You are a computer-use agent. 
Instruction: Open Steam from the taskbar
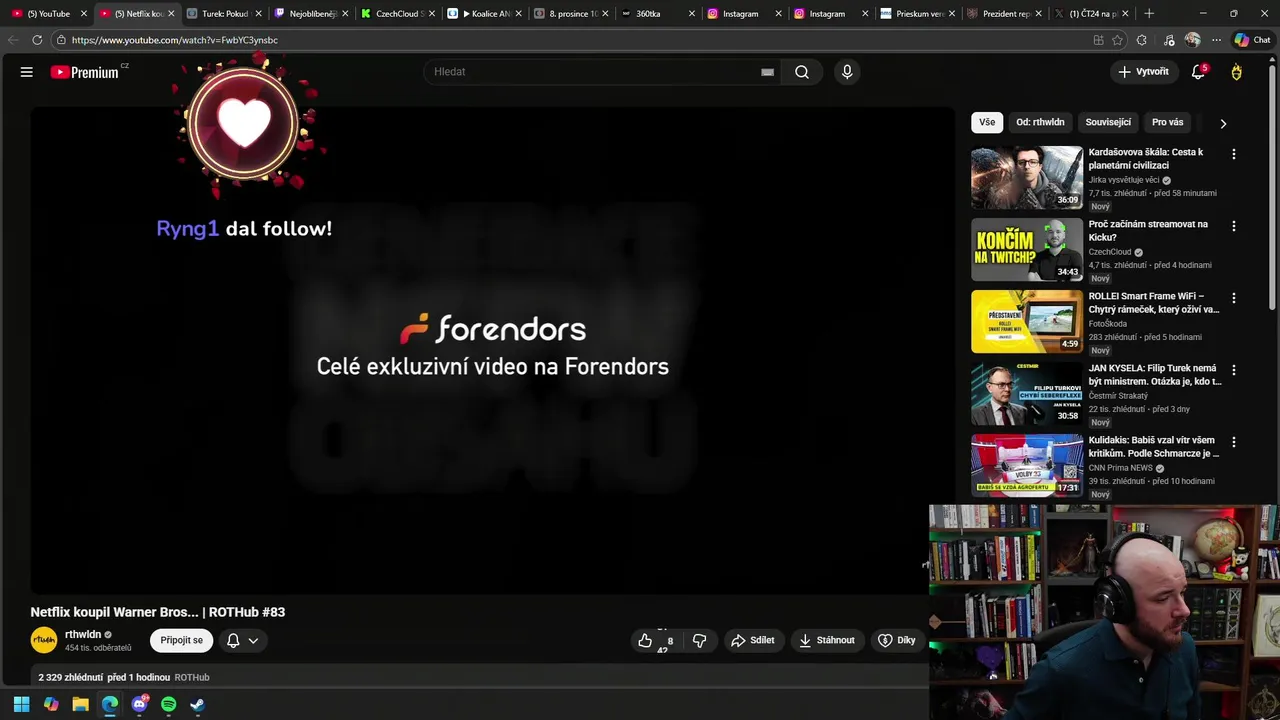pos(197,704)
